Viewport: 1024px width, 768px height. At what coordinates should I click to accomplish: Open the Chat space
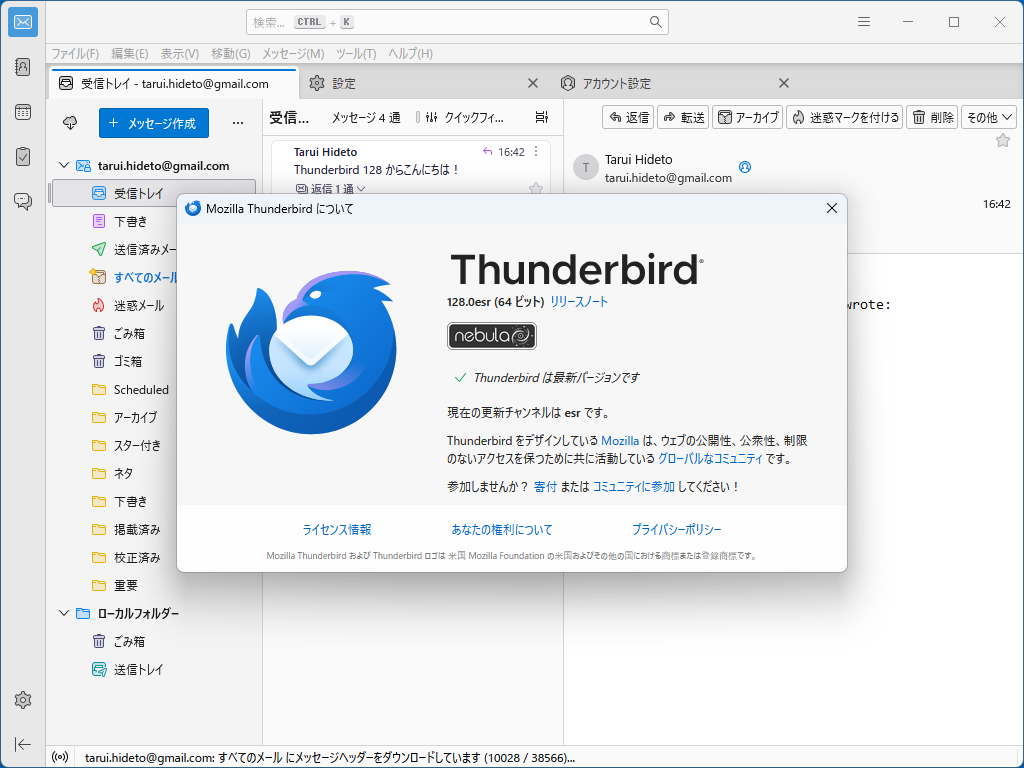click(22, 200)
